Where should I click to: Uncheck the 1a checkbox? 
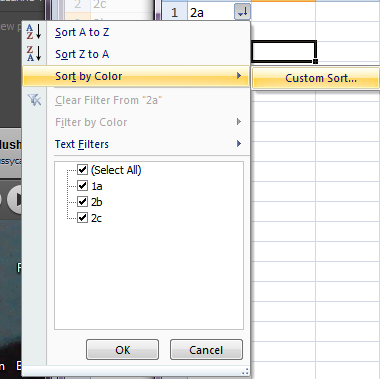(x=82, y=186)
